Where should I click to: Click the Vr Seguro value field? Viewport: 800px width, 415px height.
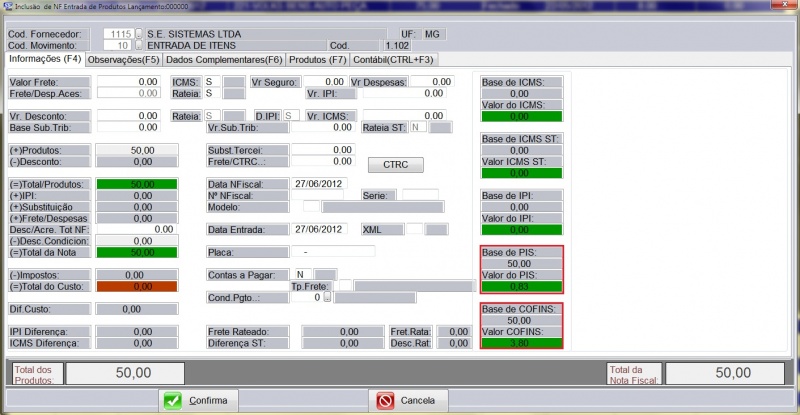(320, 81)
